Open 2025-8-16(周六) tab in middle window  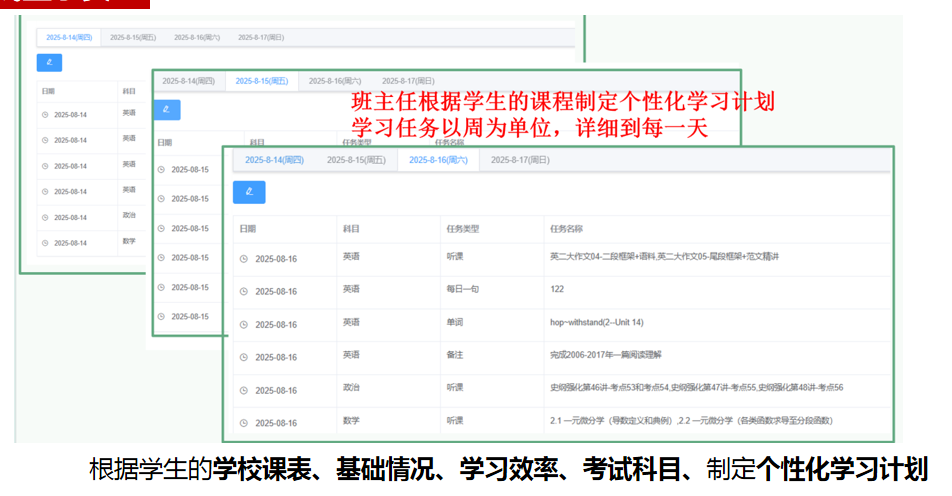[335, 81]
